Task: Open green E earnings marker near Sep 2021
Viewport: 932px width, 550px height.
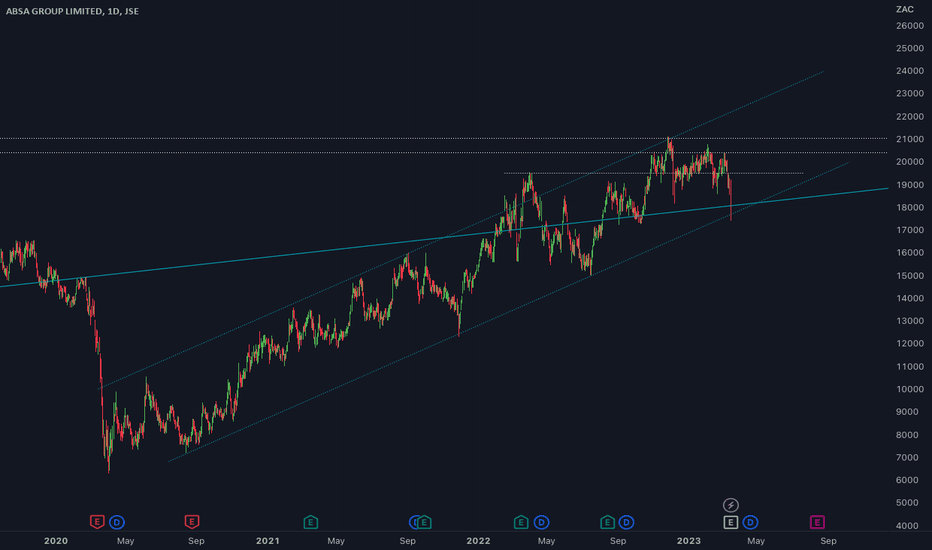Action: click(424, 523)
